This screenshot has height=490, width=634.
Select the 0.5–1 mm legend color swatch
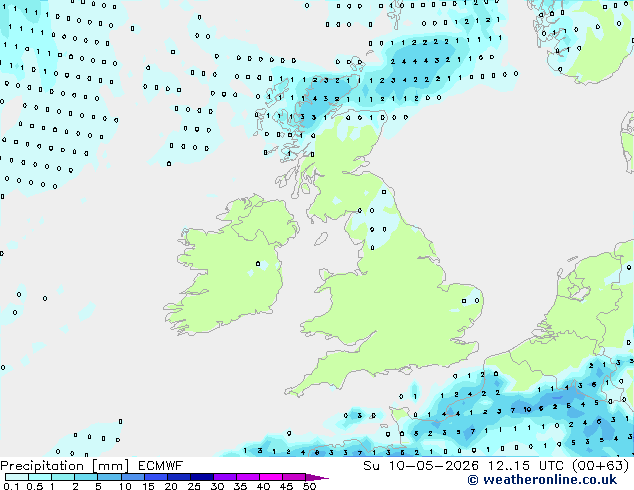40,477
